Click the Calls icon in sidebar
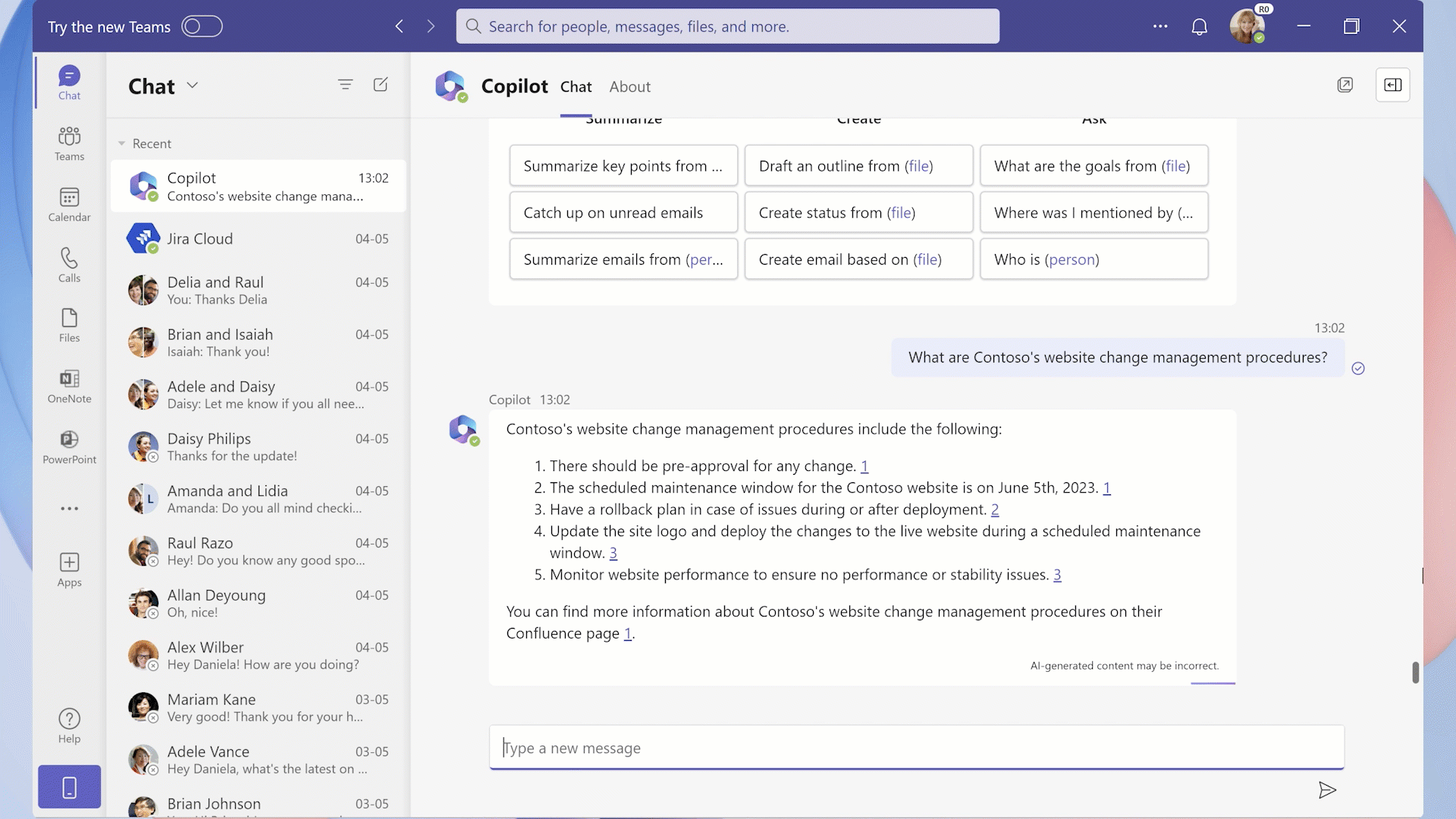Image resolution: width=1456 pixels, height=819 pixels. pyautogui.click(x=69, y=265)
